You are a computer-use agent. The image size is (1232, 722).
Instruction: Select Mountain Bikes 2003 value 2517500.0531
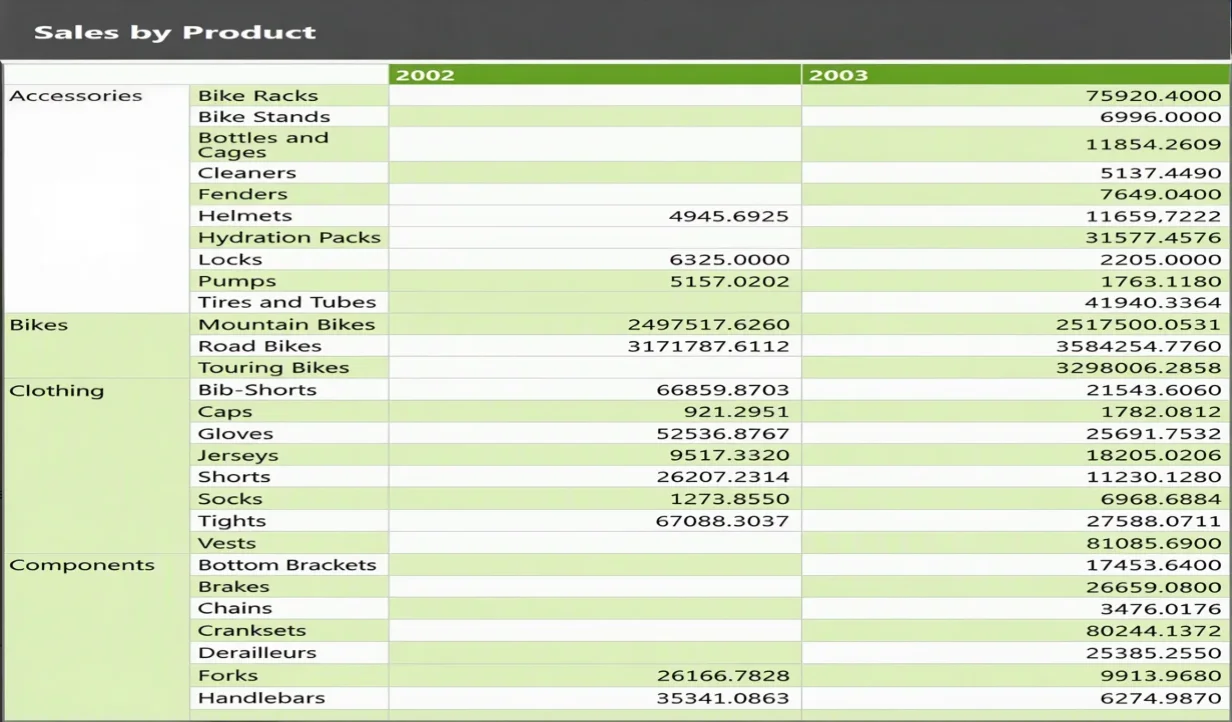tap(1139, 325)
